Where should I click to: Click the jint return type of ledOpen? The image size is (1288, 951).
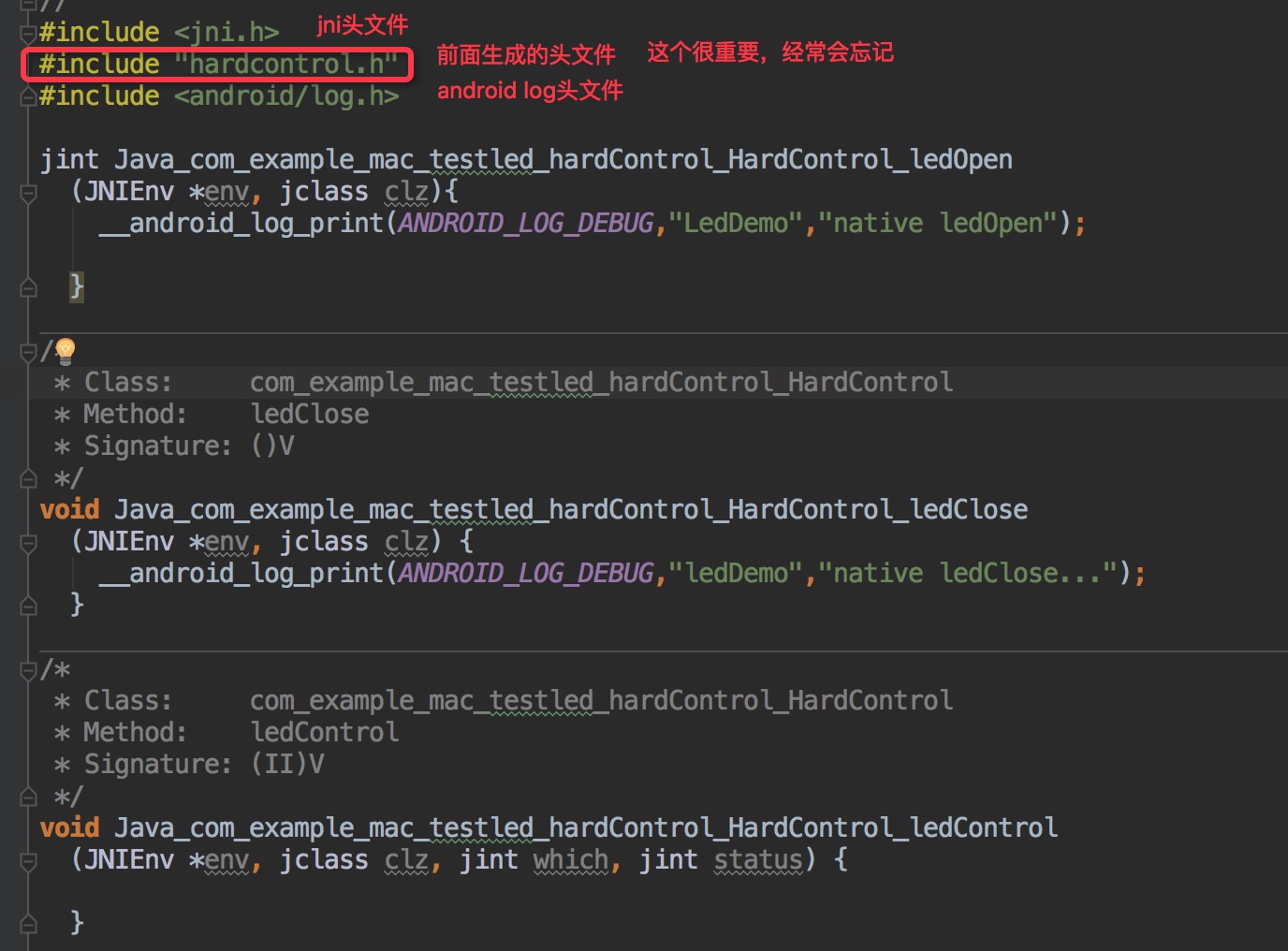[x=69, y=160]
